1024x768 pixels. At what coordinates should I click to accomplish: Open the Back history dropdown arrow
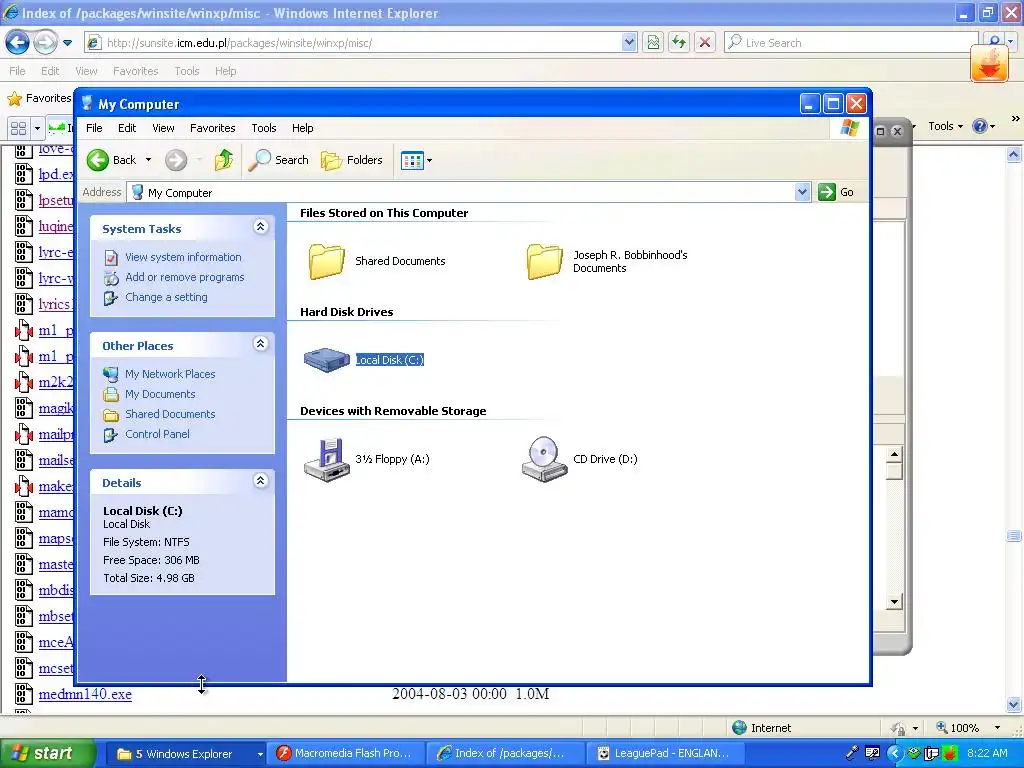click(x=148, y=160)
